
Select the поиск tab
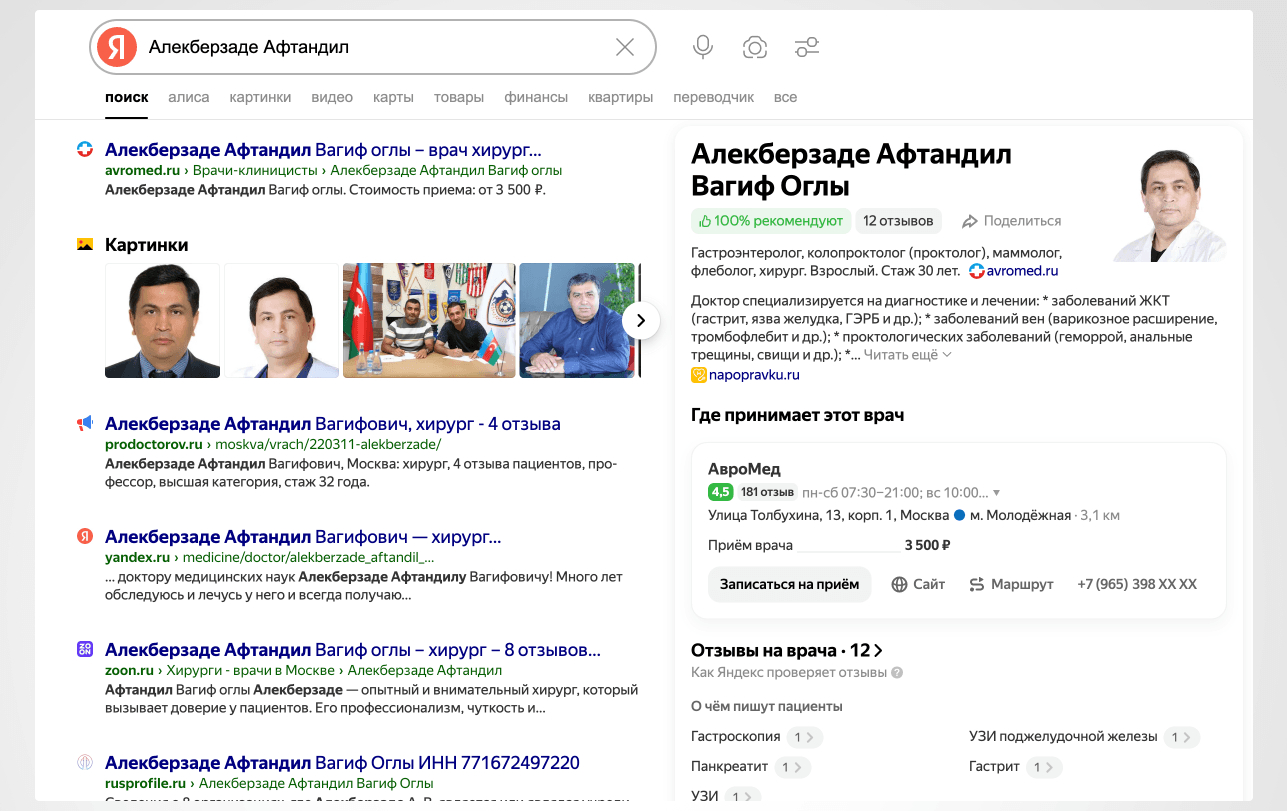pos(127,97)
